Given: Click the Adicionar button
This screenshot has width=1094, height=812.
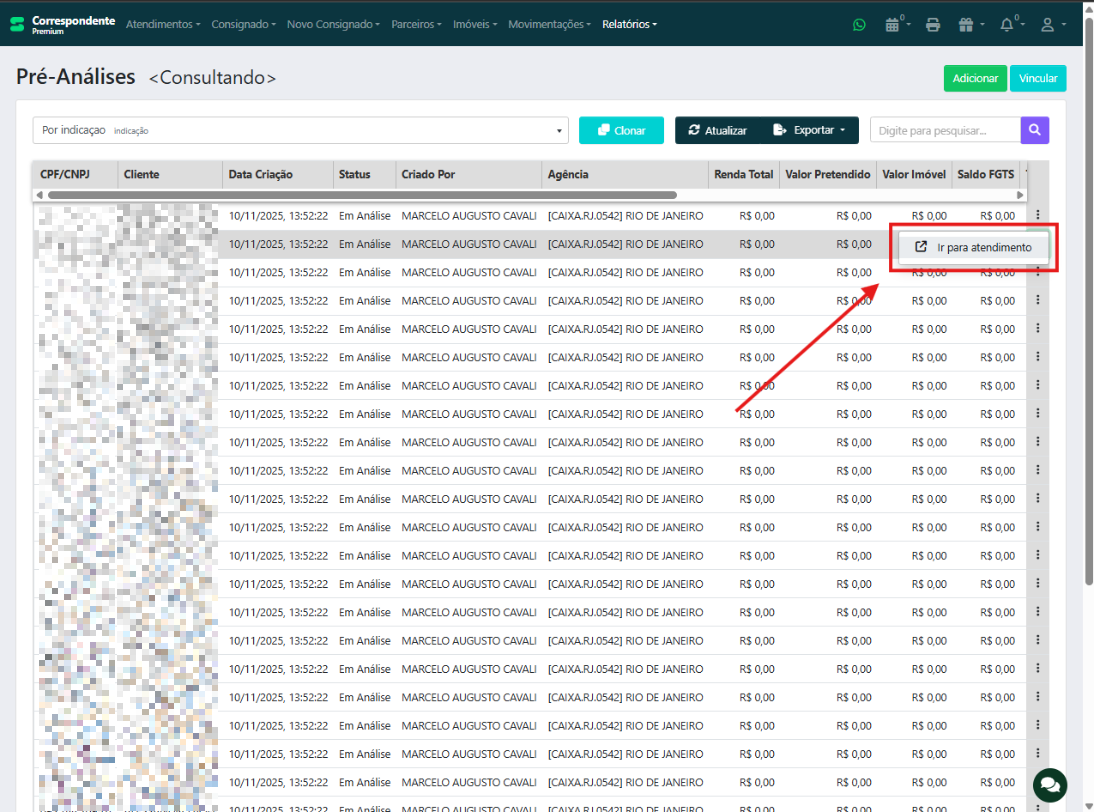Looking at the screenshot, I should (x=974, y=78).
